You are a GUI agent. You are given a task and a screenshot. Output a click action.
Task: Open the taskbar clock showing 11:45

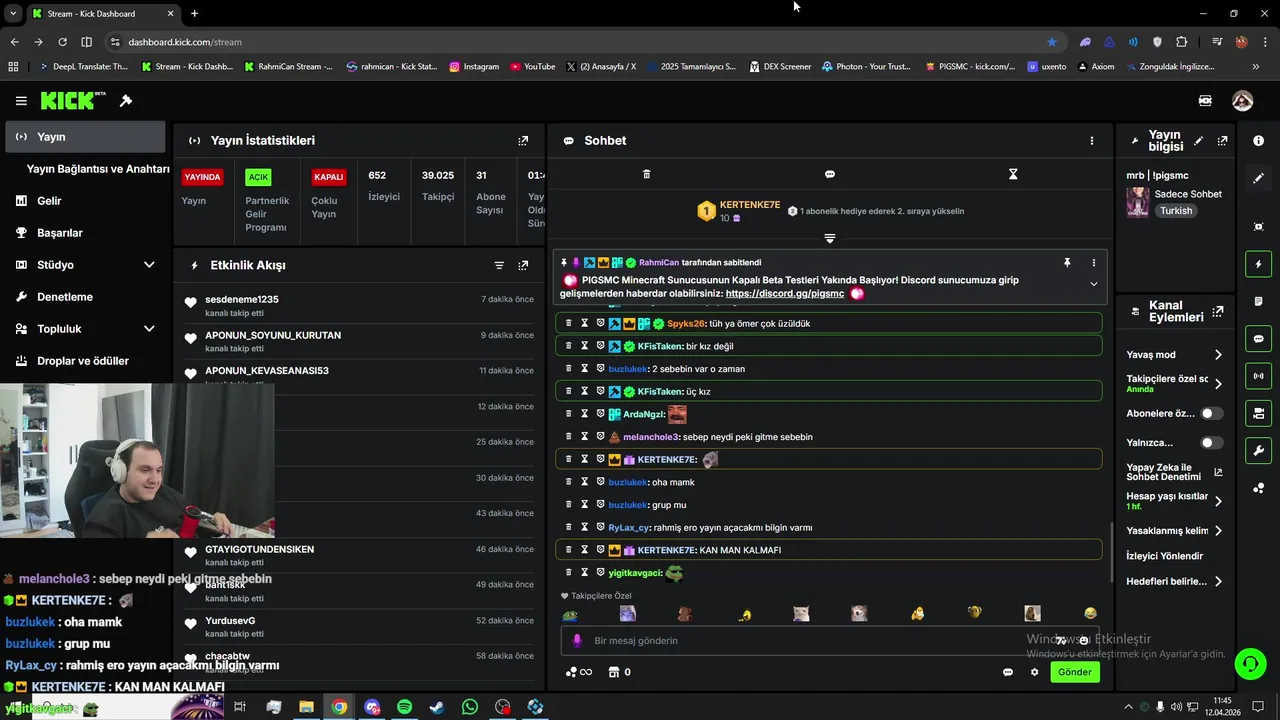(1222, 707)
